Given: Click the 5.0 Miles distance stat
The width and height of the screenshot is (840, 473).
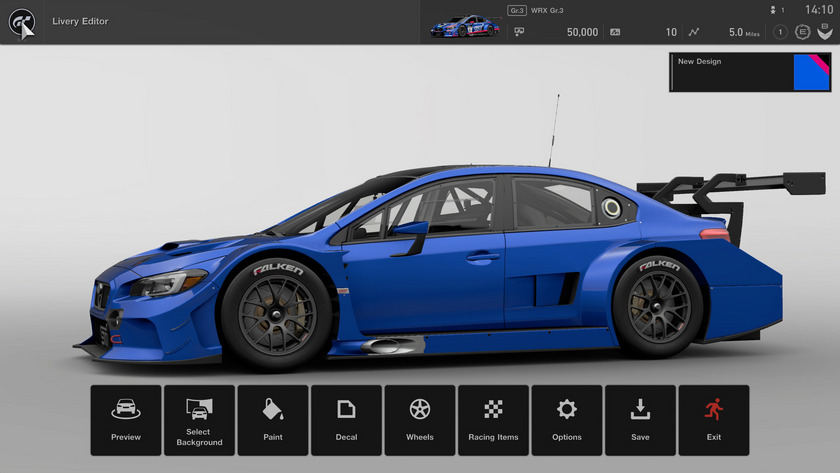Looking at the screenshot, I should (744, 32).
